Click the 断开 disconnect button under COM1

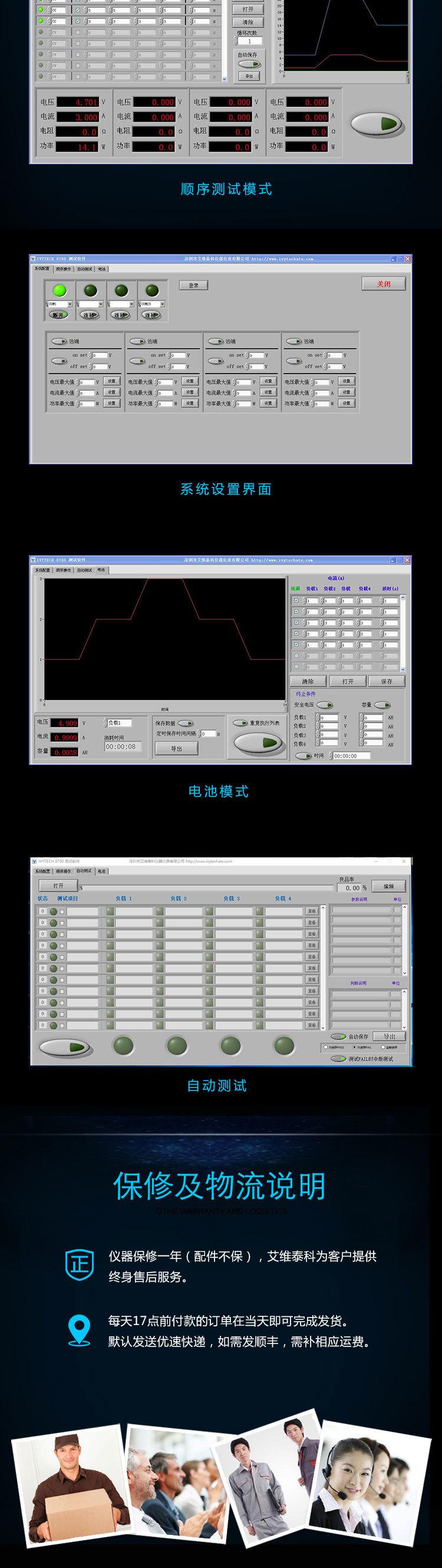(59, 315)
